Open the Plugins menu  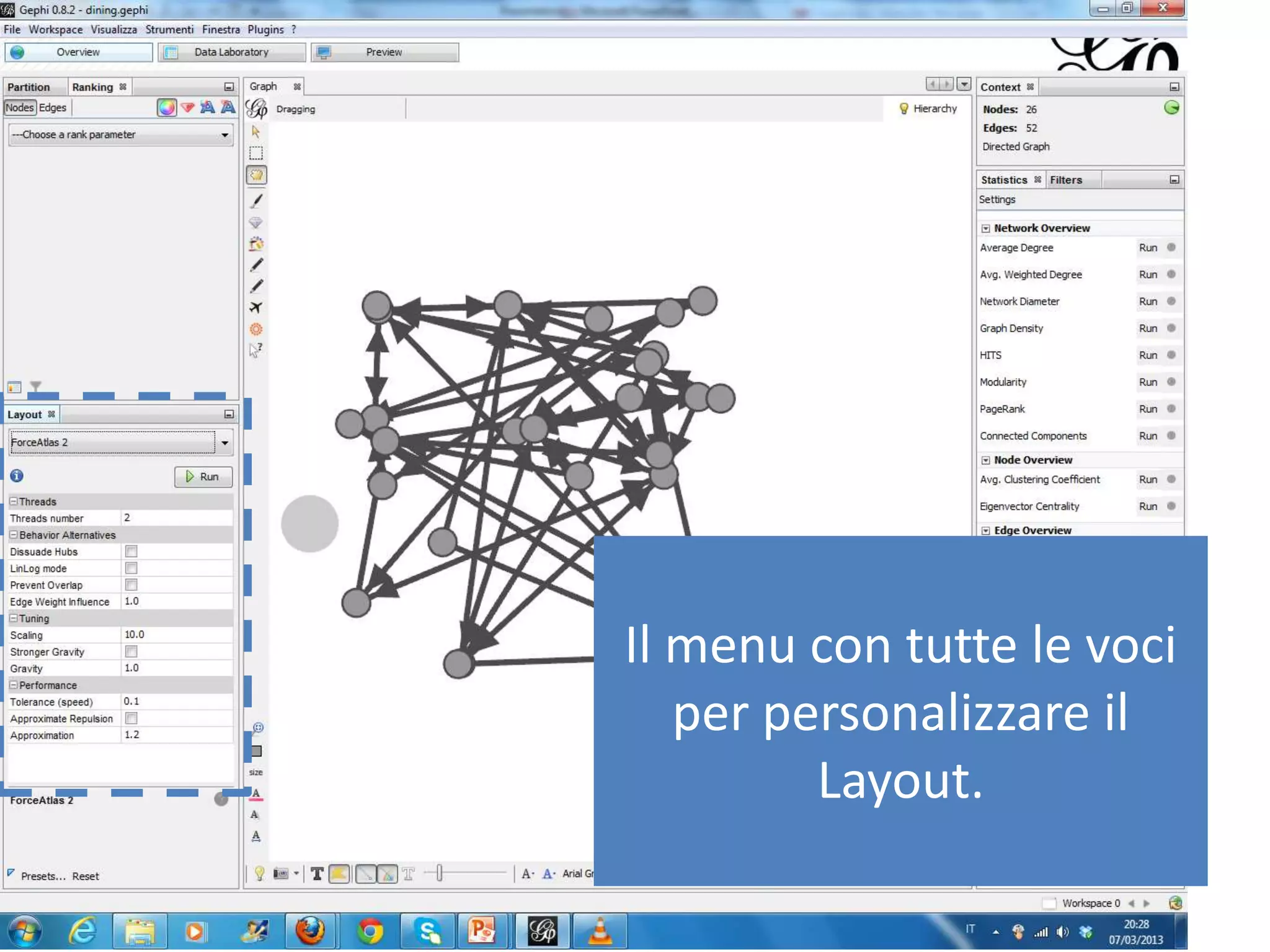tap(265, 30)
